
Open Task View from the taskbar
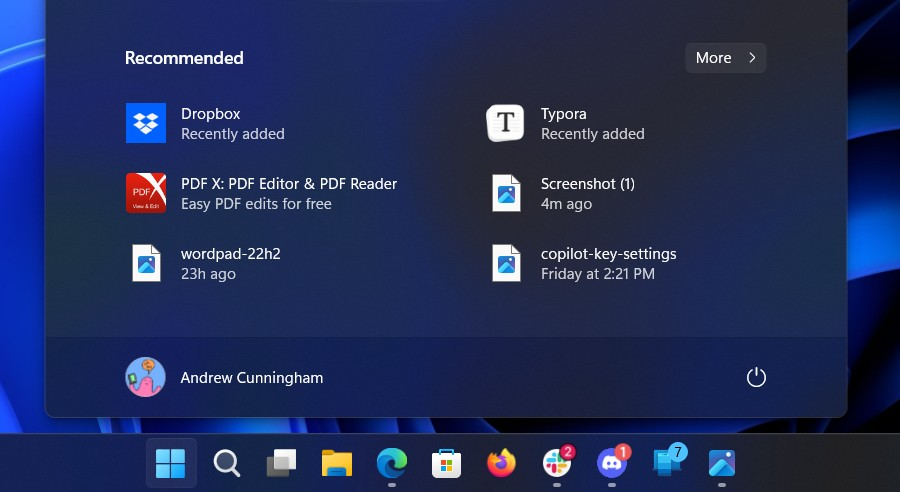click(x=281, y=463)
